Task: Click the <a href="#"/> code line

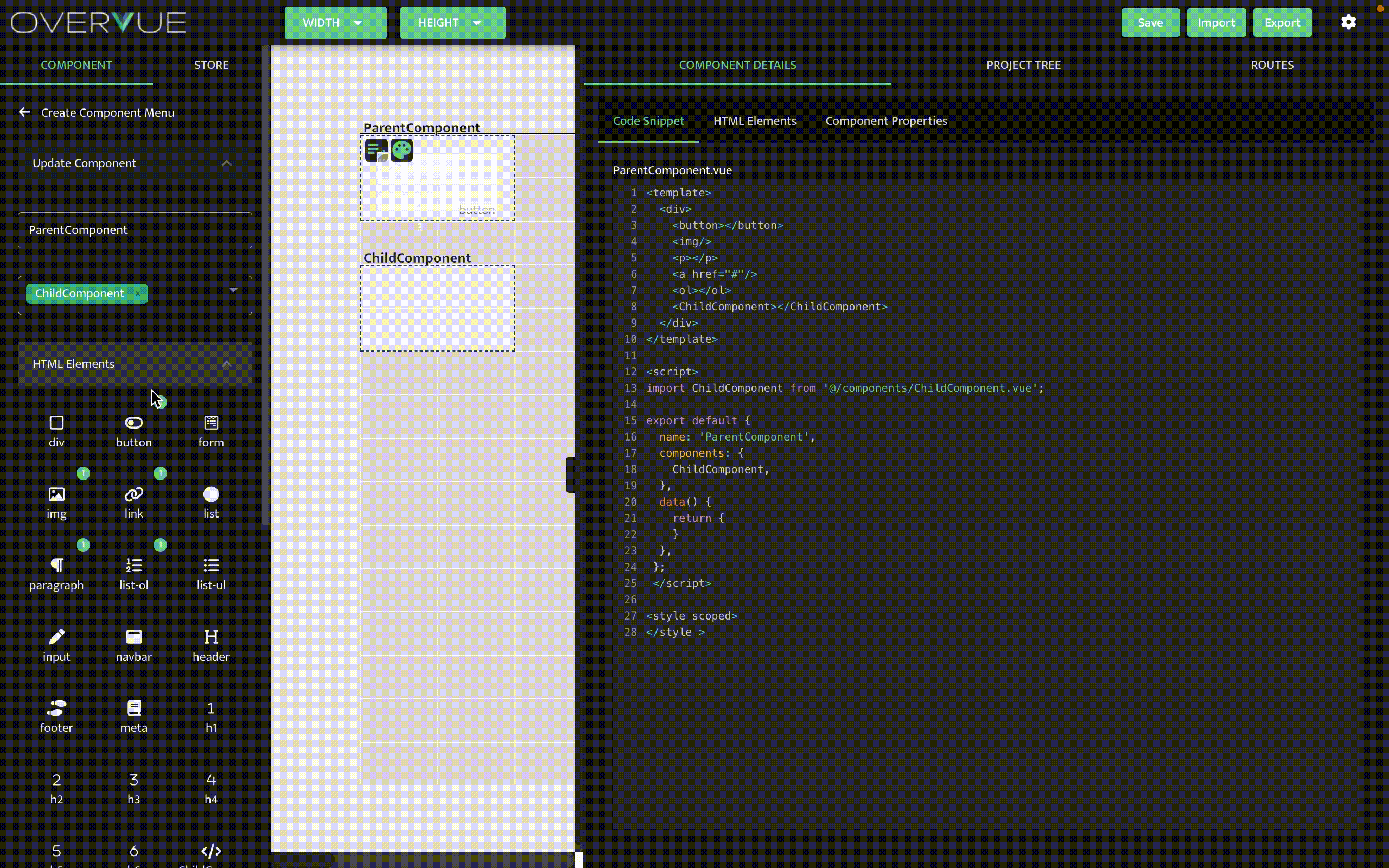Action: tap(715, 274)
